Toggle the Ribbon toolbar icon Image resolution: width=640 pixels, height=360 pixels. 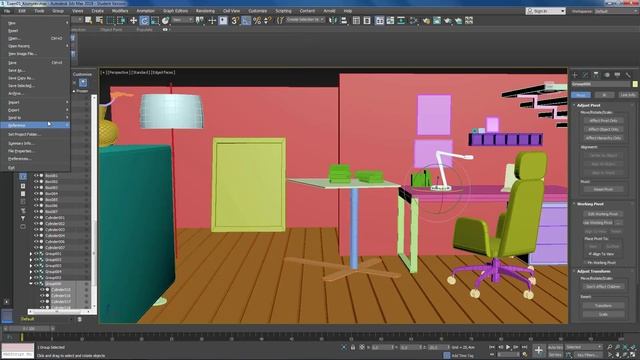(x=380, y=20)
